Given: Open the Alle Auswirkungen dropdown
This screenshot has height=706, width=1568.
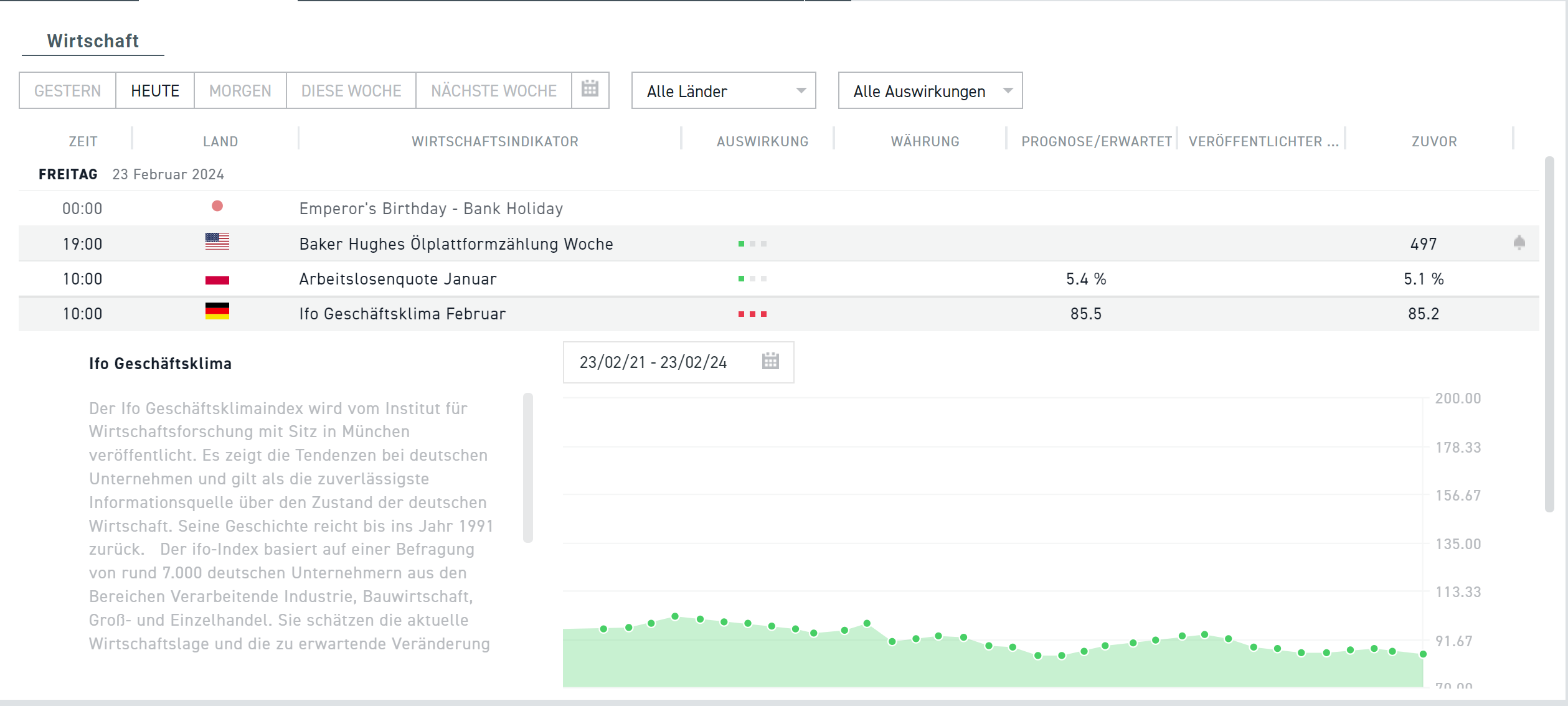Looking at the screenshot, I should click(919, 91).
